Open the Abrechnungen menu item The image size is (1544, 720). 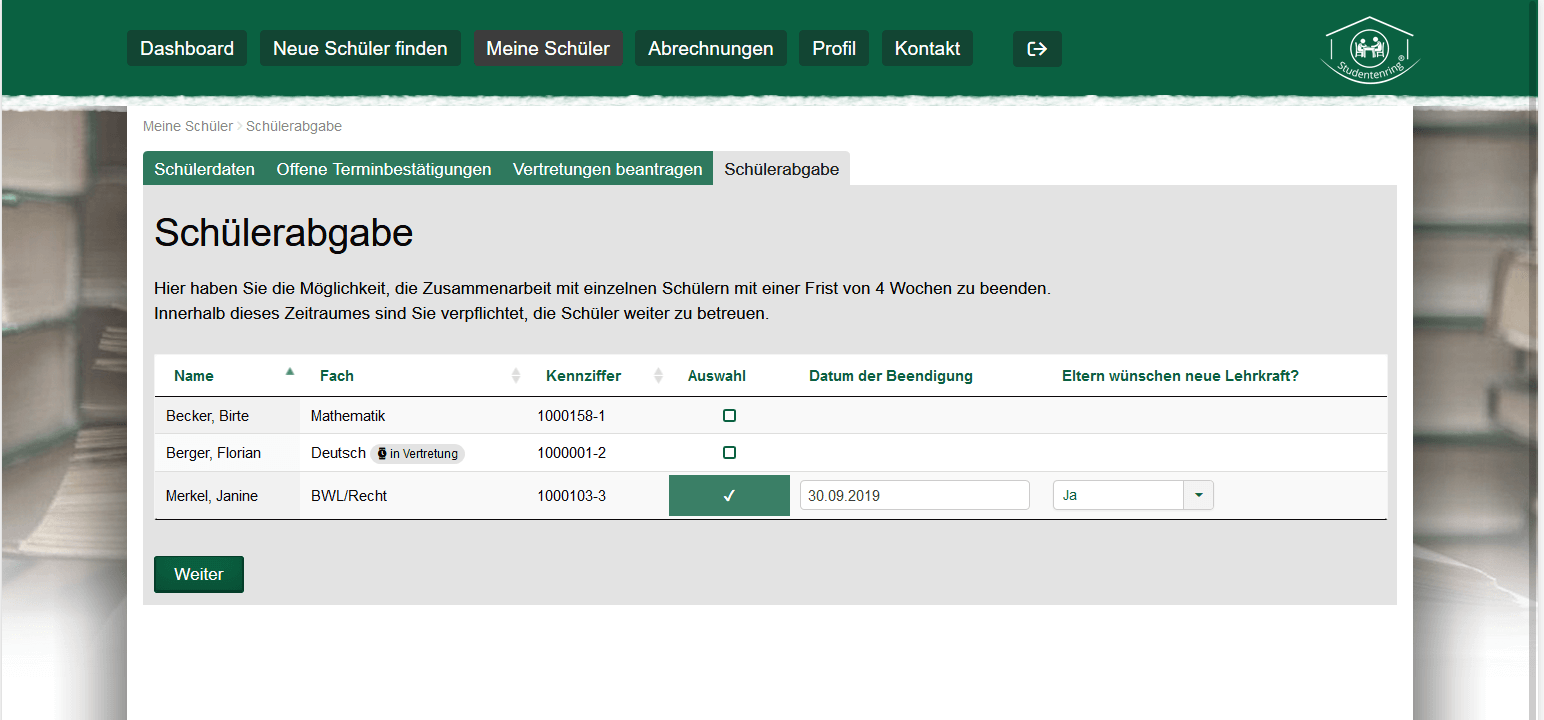tap(710, 48)
